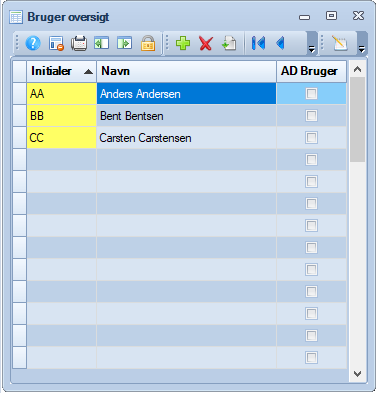The width and height of the screenshot is (378, 393).
Task: Click the row selector for CC row
Action: tap(20, 138)
